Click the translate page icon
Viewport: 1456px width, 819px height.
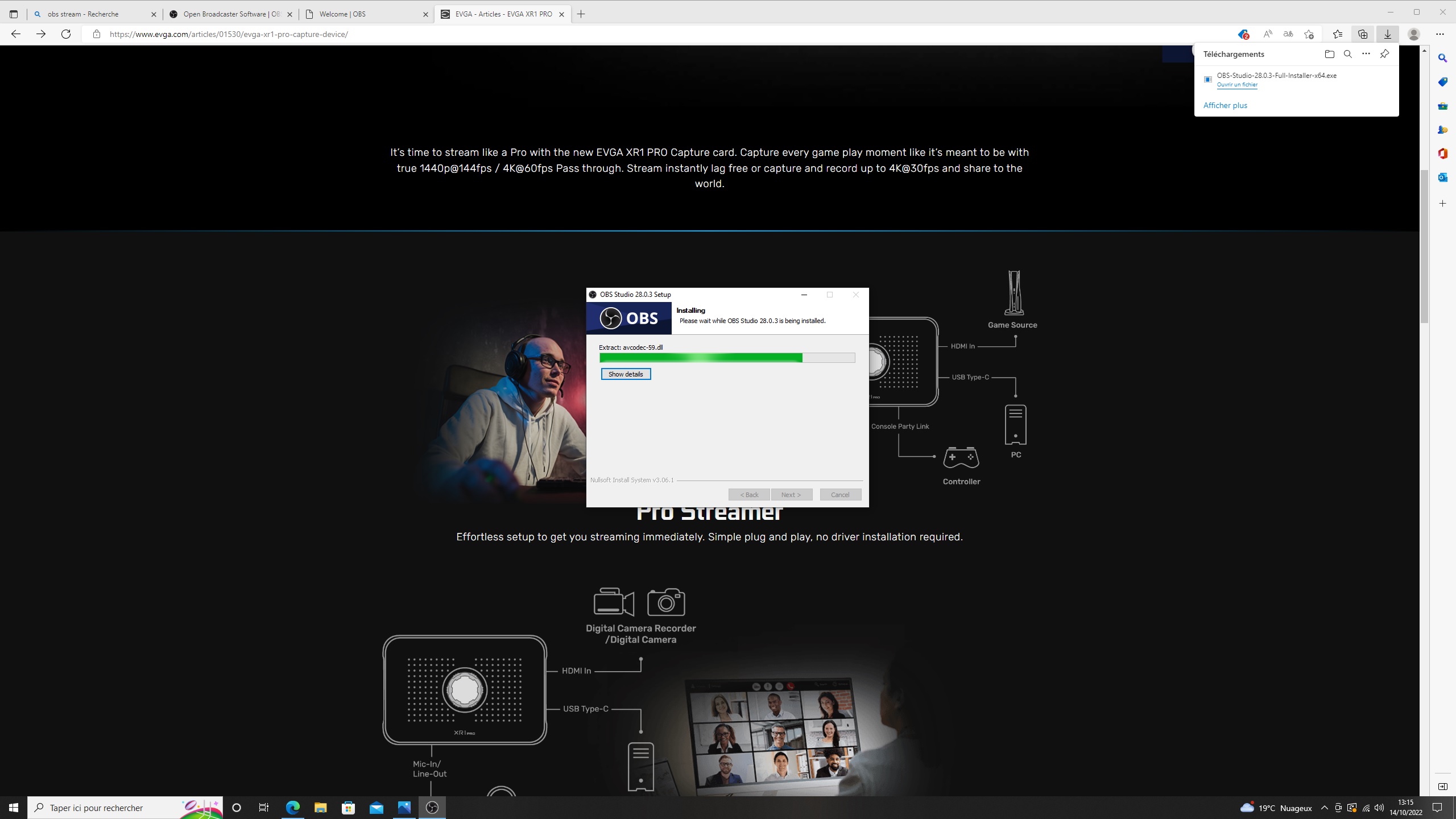[1288, 34]
